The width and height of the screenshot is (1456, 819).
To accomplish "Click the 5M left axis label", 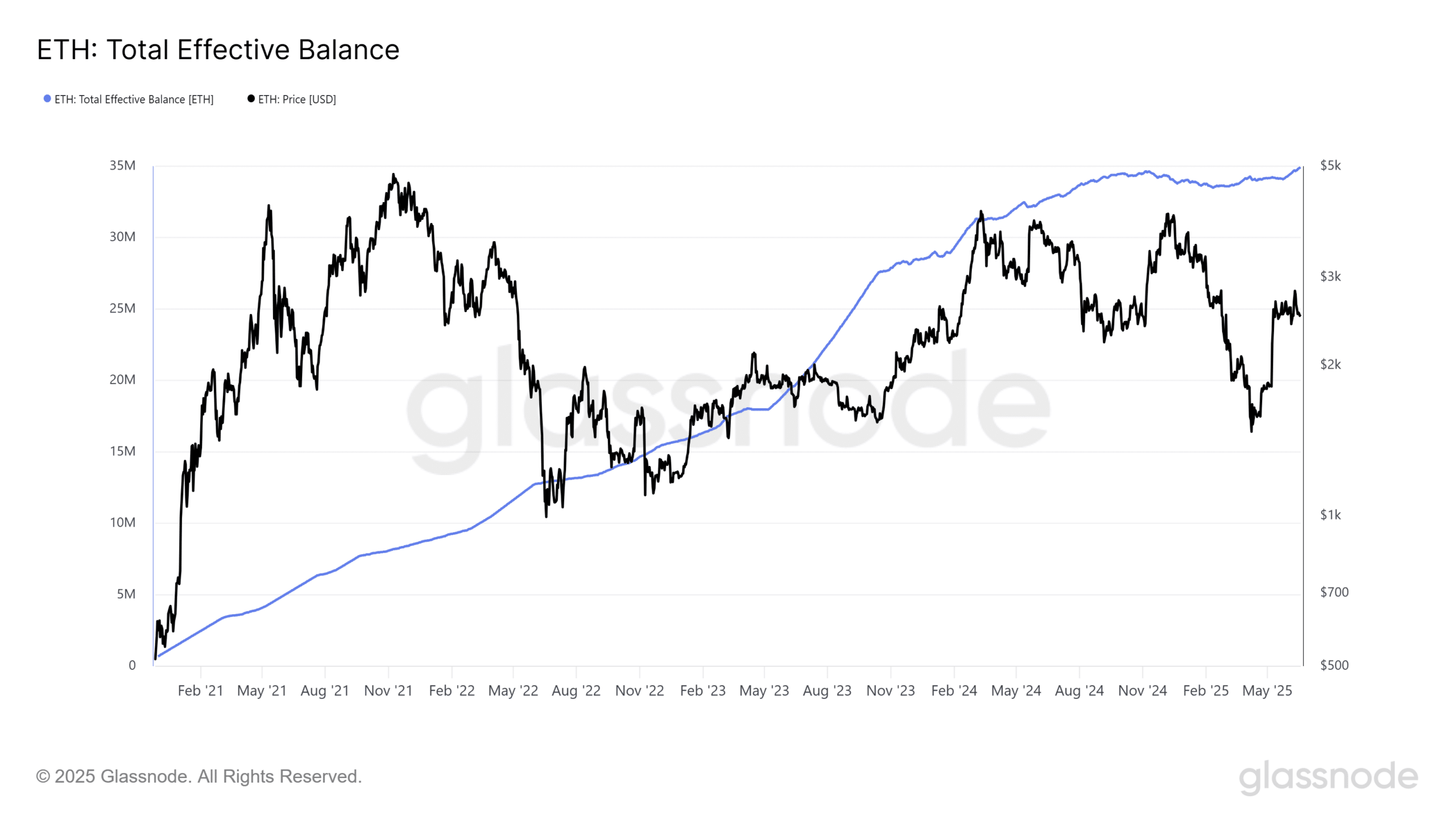I will click(x=126, y=594).
